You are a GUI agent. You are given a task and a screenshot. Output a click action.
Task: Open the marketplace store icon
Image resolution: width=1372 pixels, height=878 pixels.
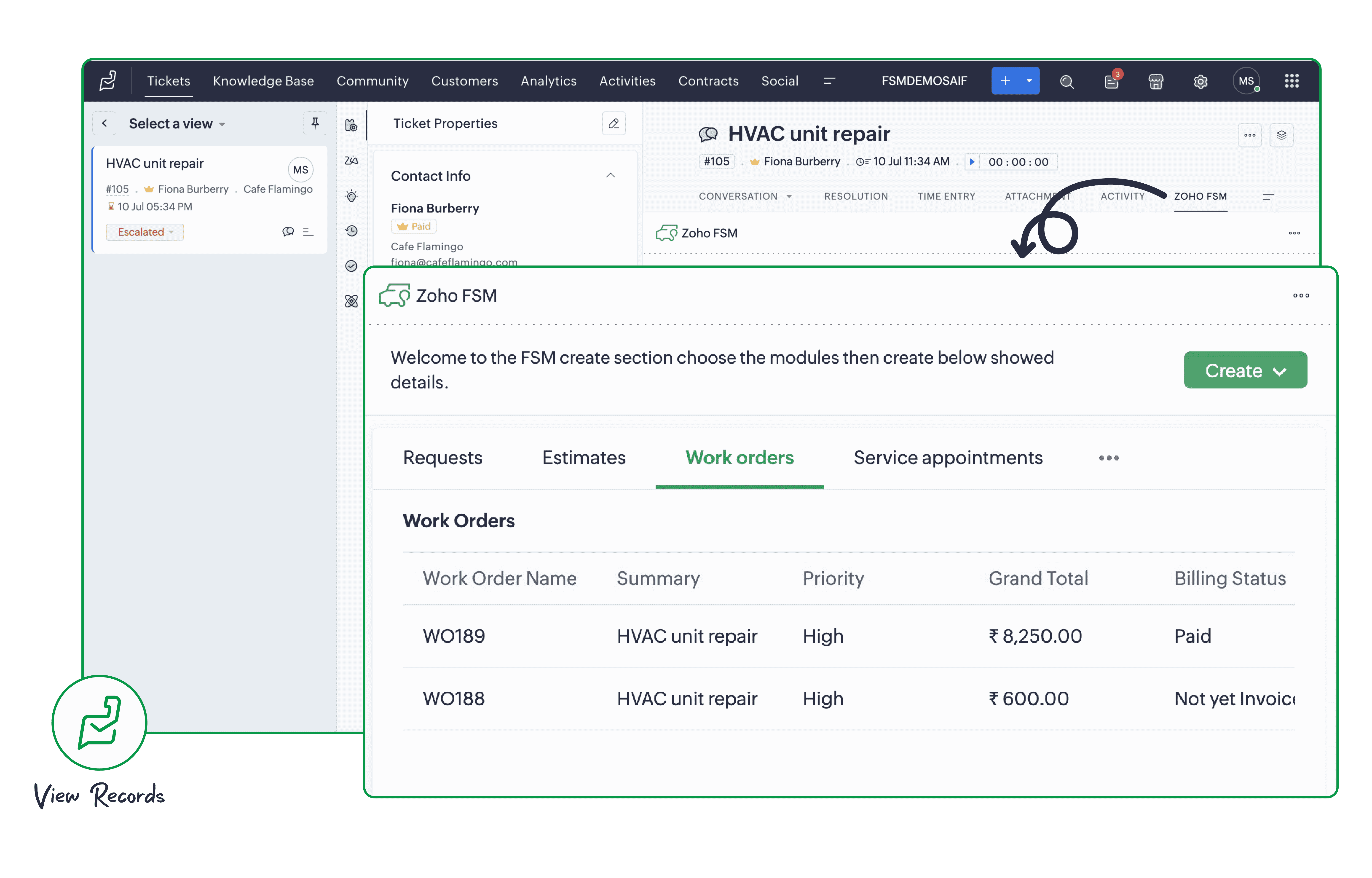point(1155,82)
